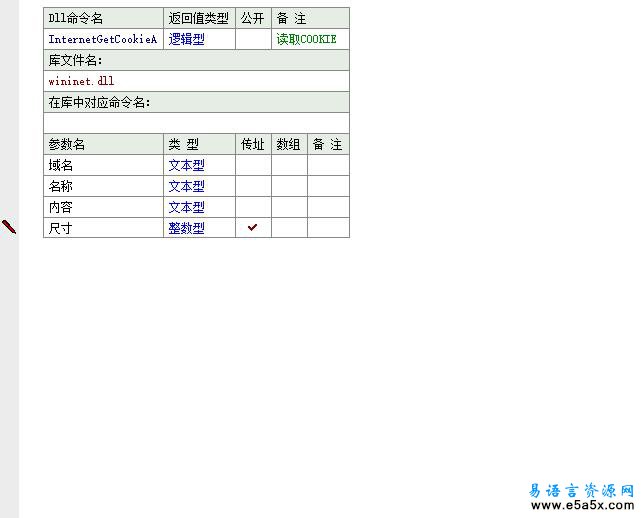The image size is (643, 518).
Task: Click the 备注 cell for 域名 parameter
Action: coord(328,166)
